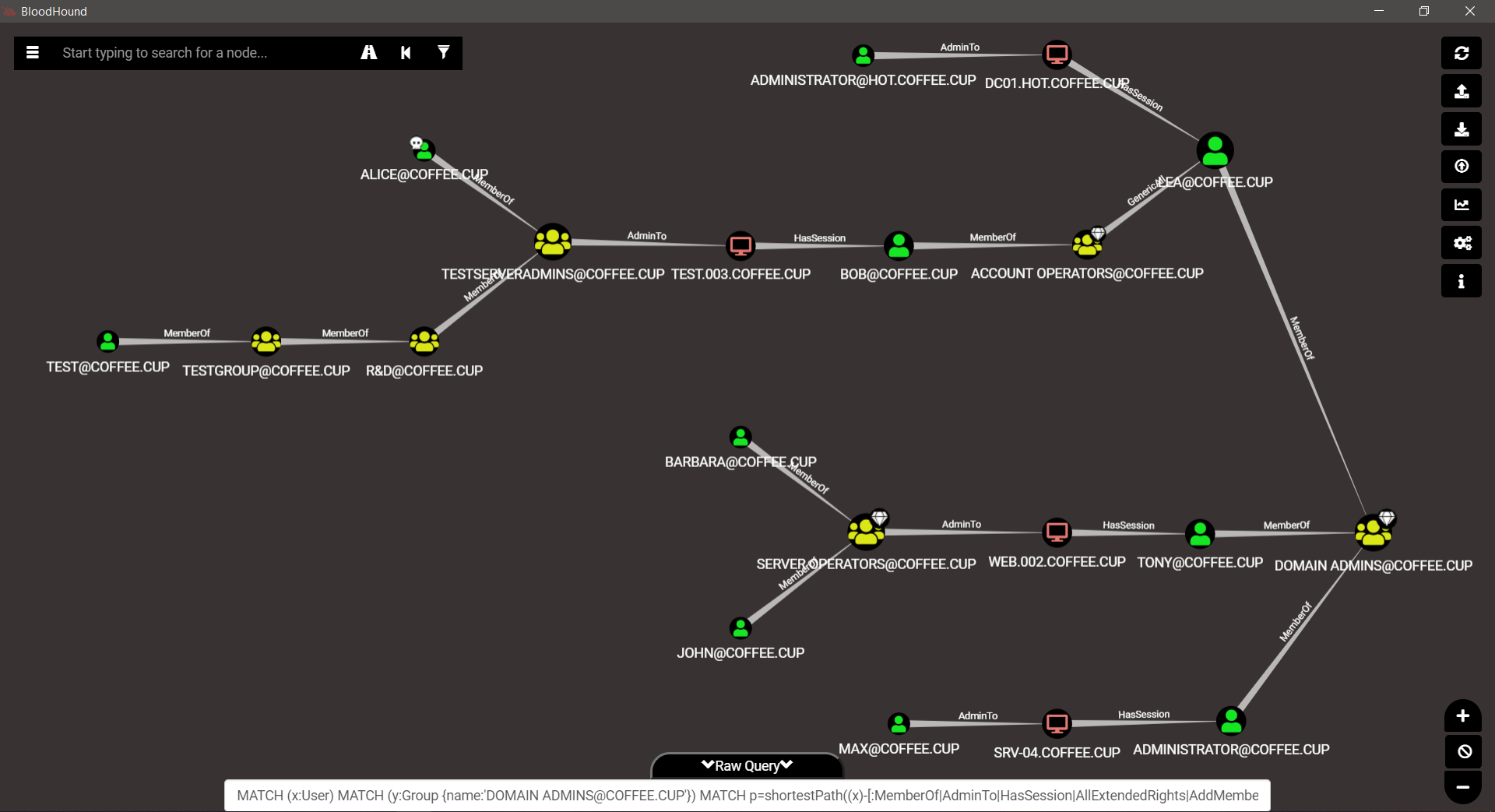The height and width of the screenshot is (812, 1495).
Task: Select the TESTSERVERADMINS@COFFEE.CUP group node
Action: point(553,241)
